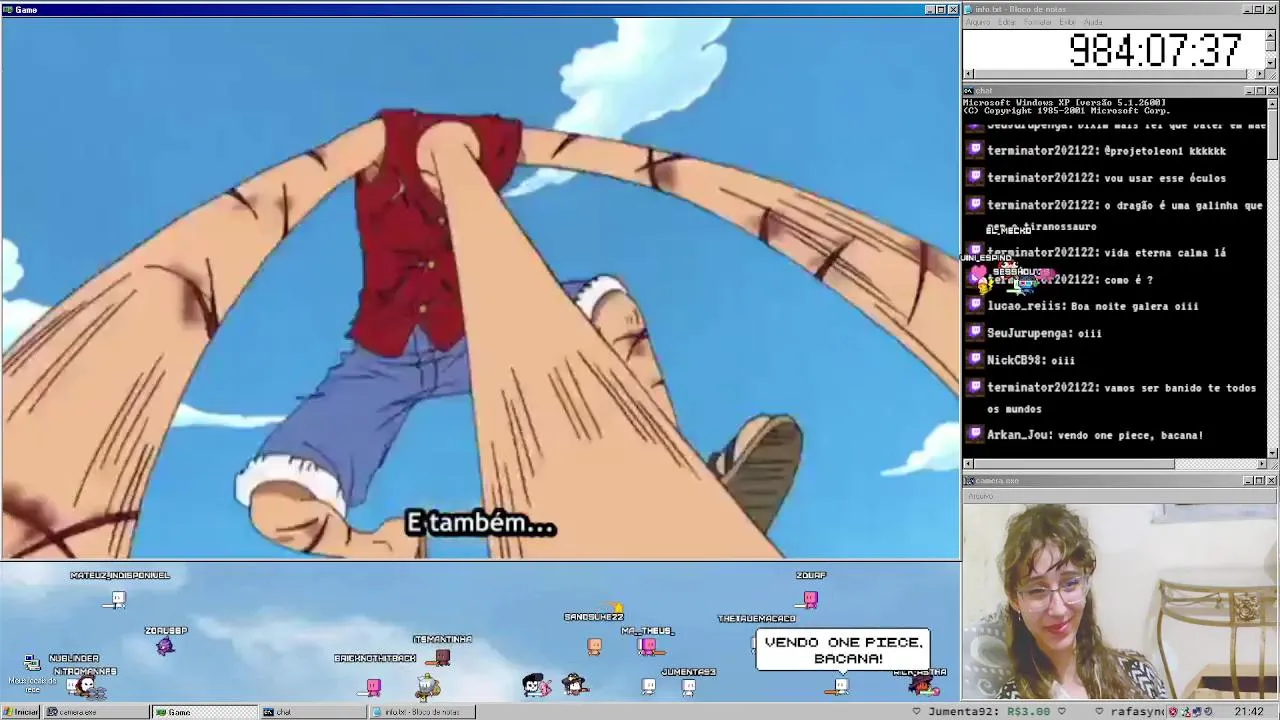Click the chat window vertical scroll up arrow

pos(1272,103)
